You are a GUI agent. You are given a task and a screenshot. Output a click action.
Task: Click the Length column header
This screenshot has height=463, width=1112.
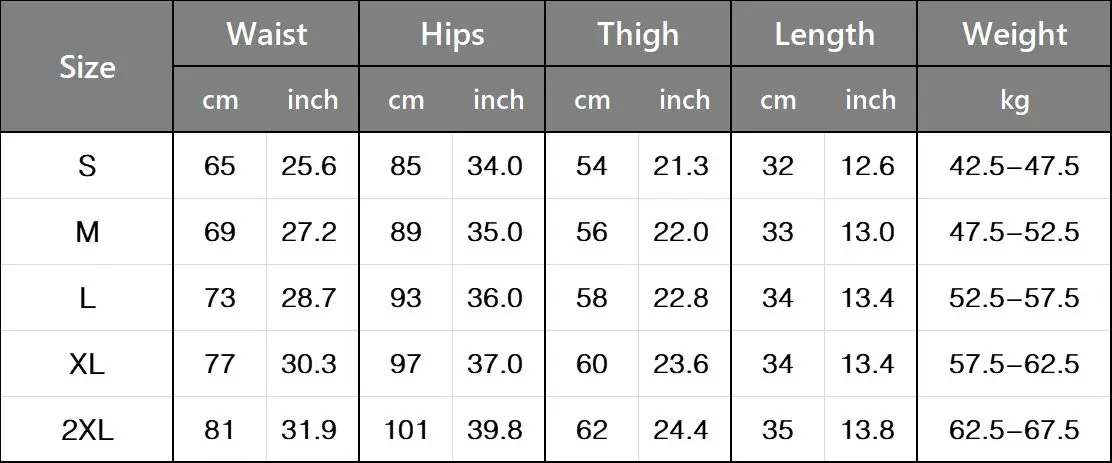click(823, 34)
